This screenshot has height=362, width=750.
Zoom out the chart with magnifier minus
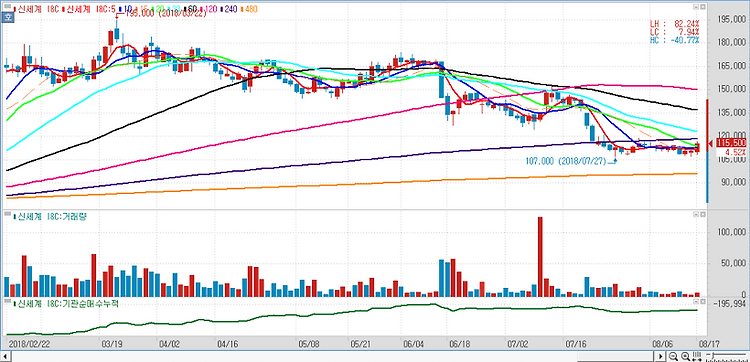(x=673, y=356)
